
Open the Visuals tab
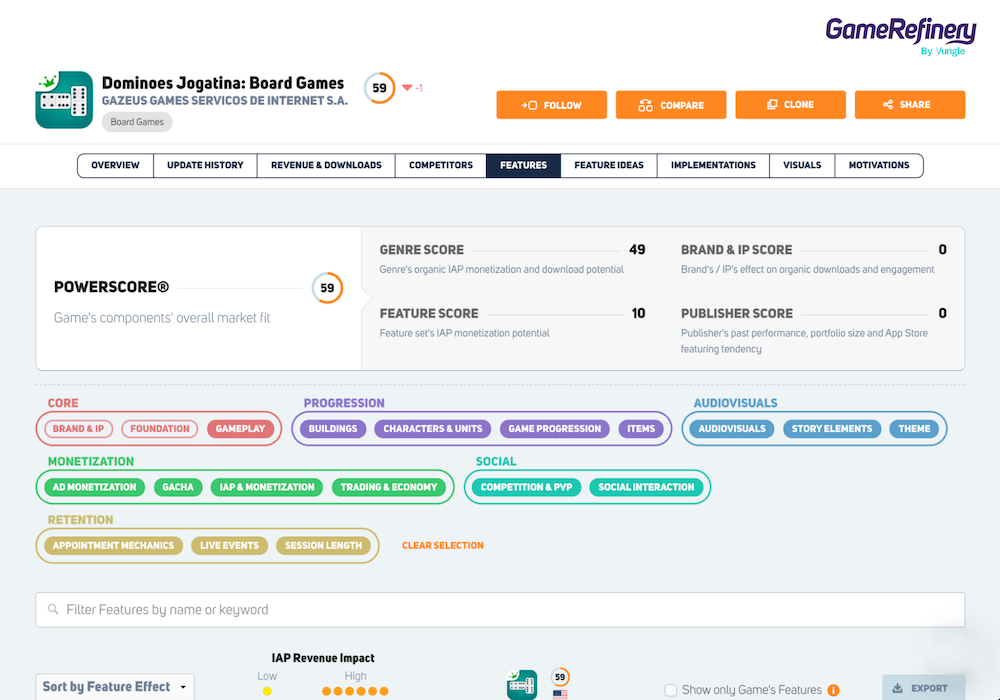click(802, 165)
